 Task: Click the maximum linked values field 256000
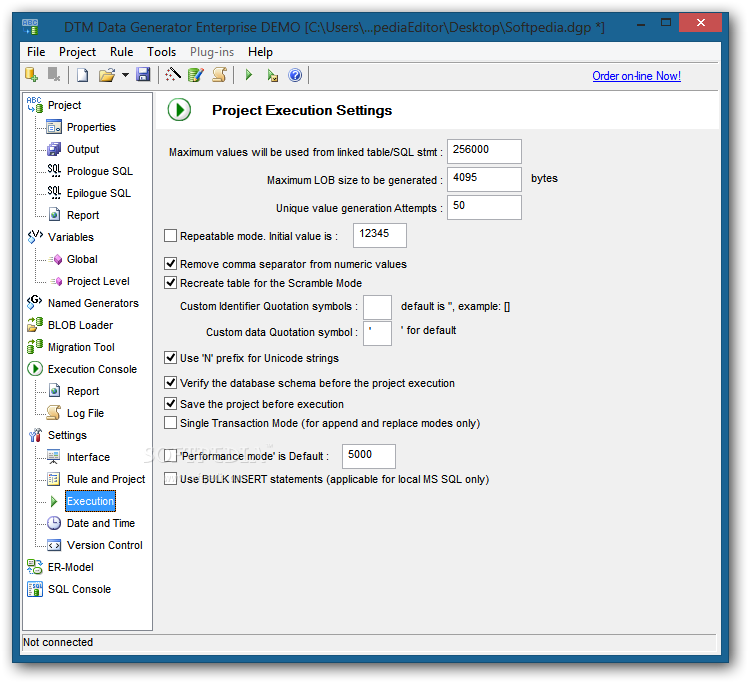484,151
